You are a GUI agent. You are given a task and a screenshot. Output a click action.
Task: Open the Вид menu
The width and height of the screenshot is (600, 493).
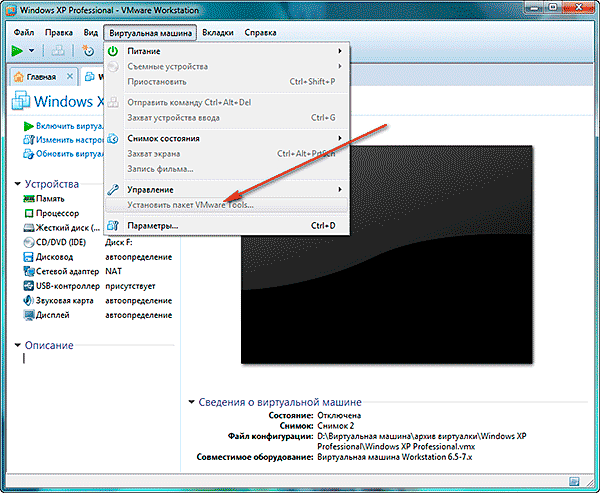pos(91,33)
